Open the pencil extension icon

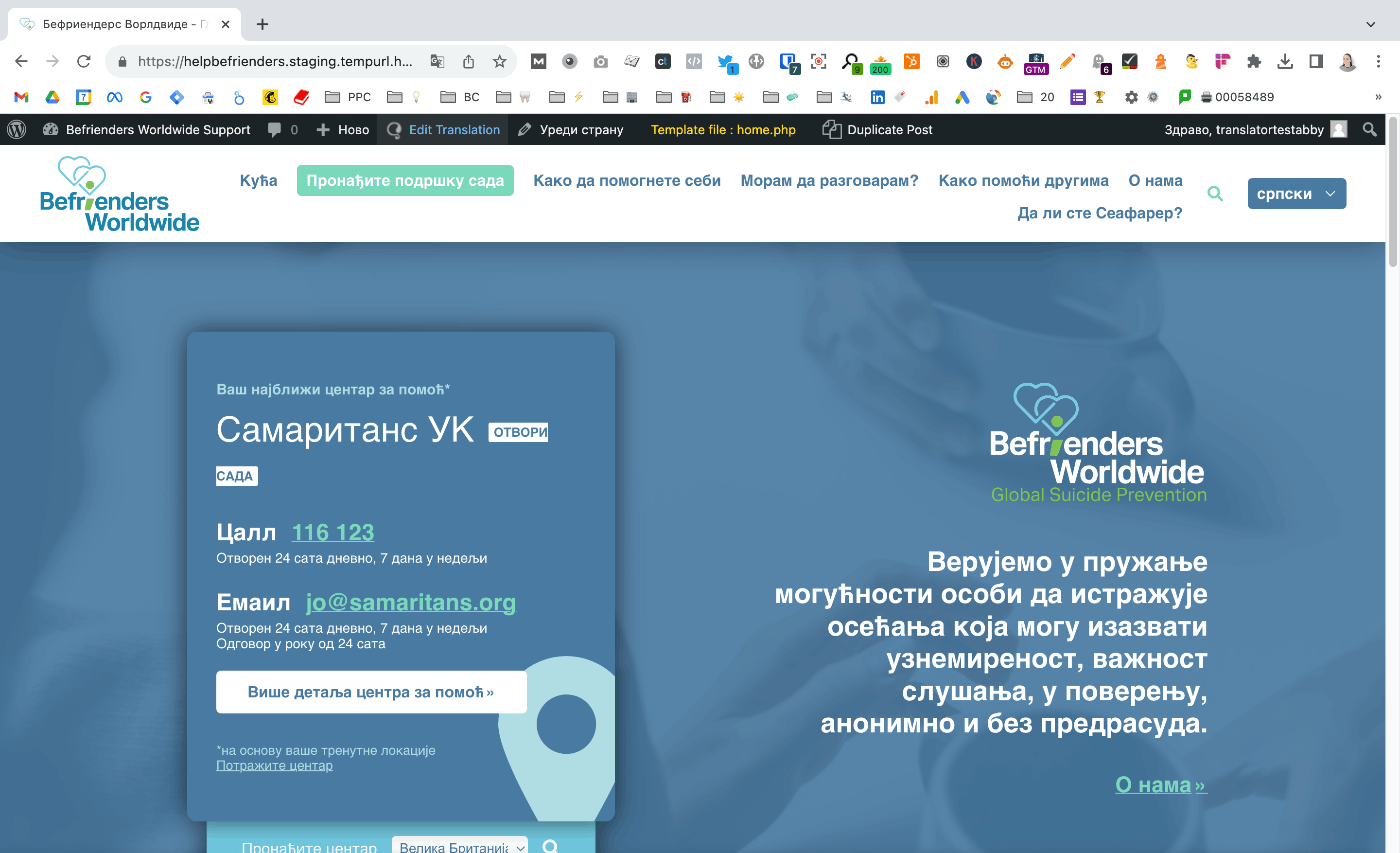tap(1067, 61)
